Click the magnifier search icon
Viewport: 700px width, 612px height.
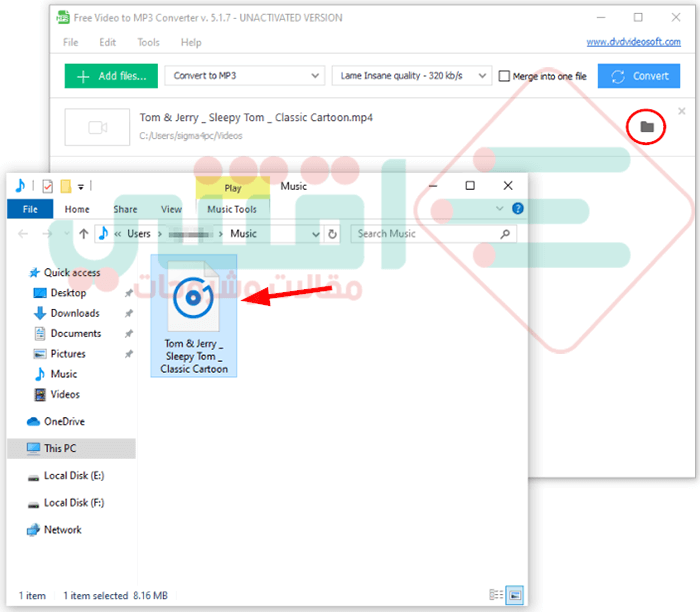click(505, 233)
